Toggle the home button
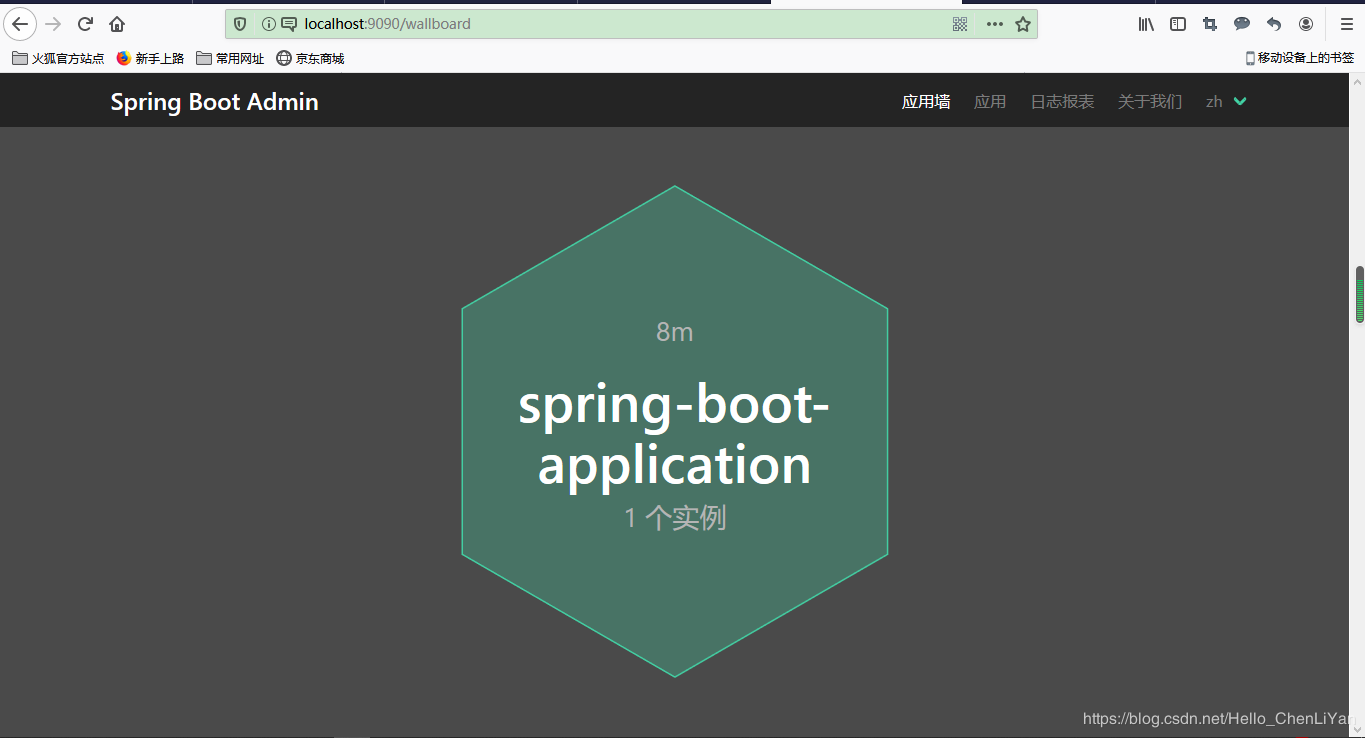Screen dimensions: 1365x738 click(x=117, y=23)
